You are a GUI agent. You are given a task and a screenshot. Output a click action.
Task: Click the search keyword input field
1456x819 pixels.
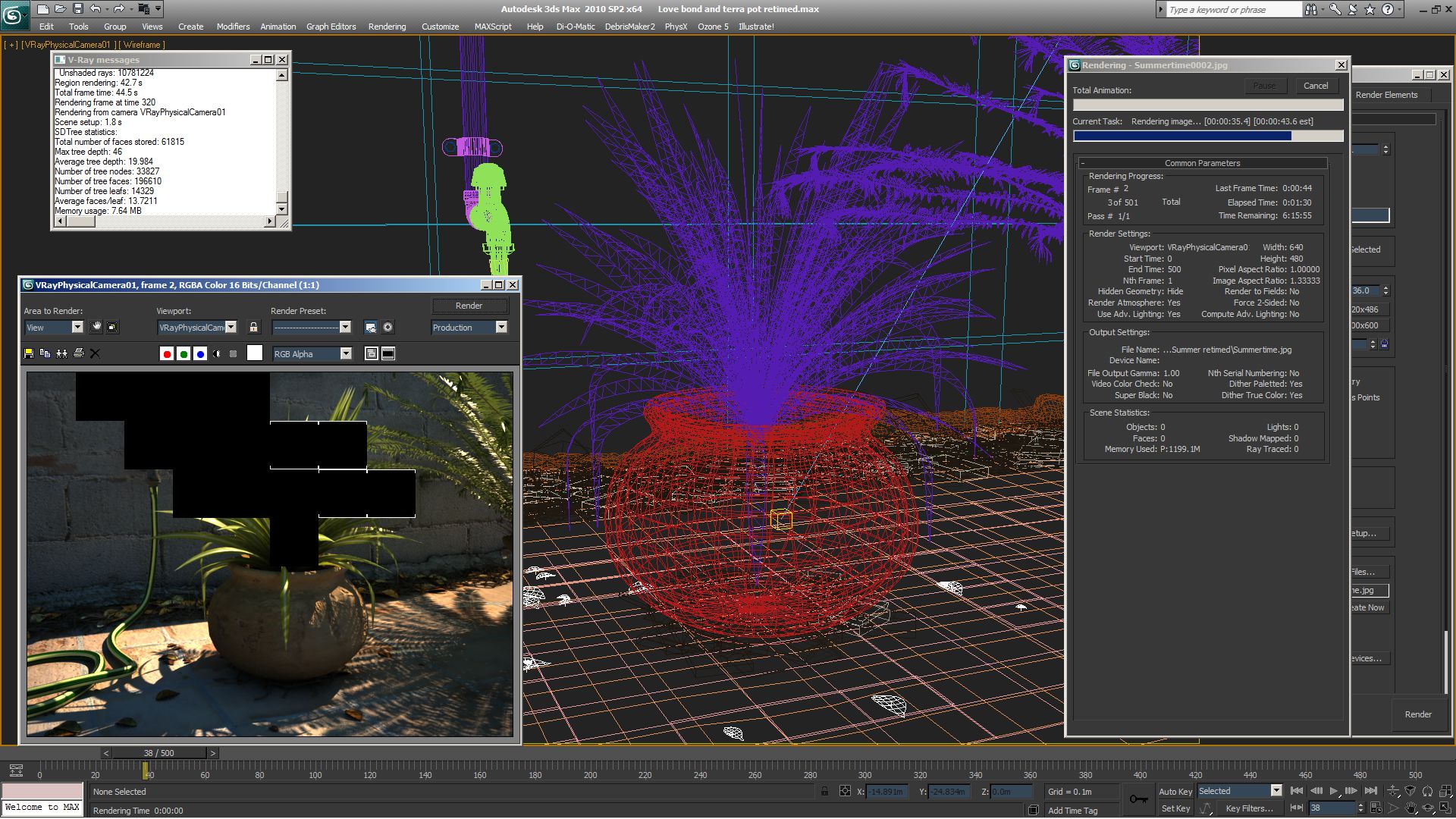click(1232, 10)
